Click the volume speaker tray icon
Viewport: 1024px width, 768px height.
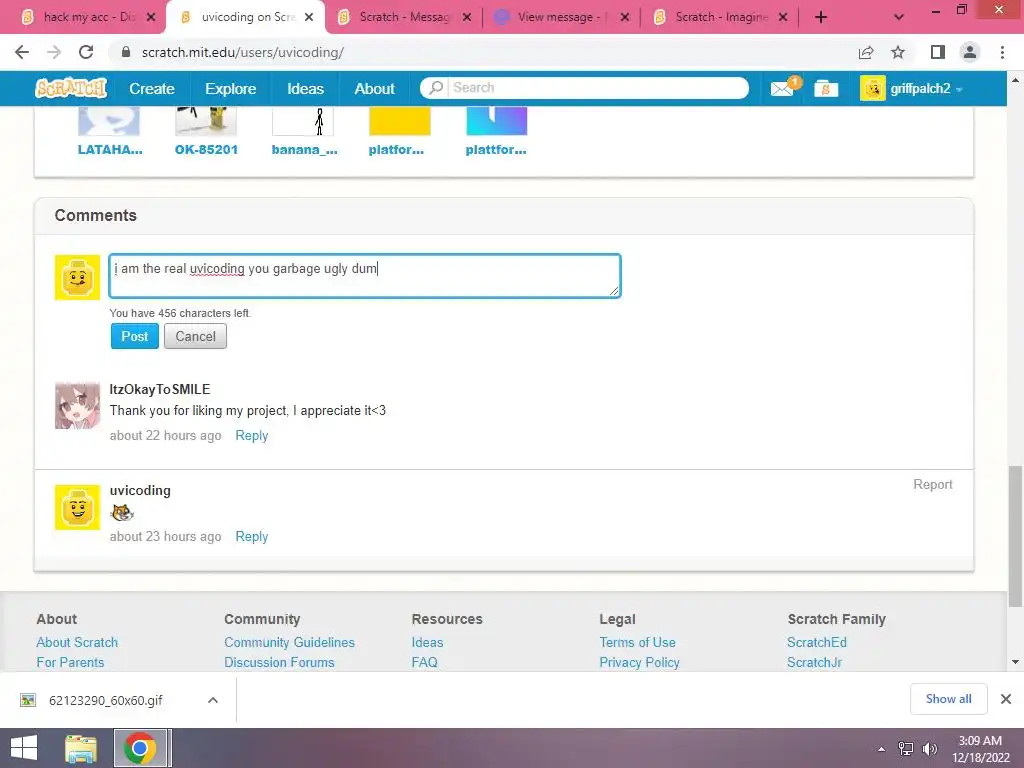pyautogui.click(x=929, y=749)
